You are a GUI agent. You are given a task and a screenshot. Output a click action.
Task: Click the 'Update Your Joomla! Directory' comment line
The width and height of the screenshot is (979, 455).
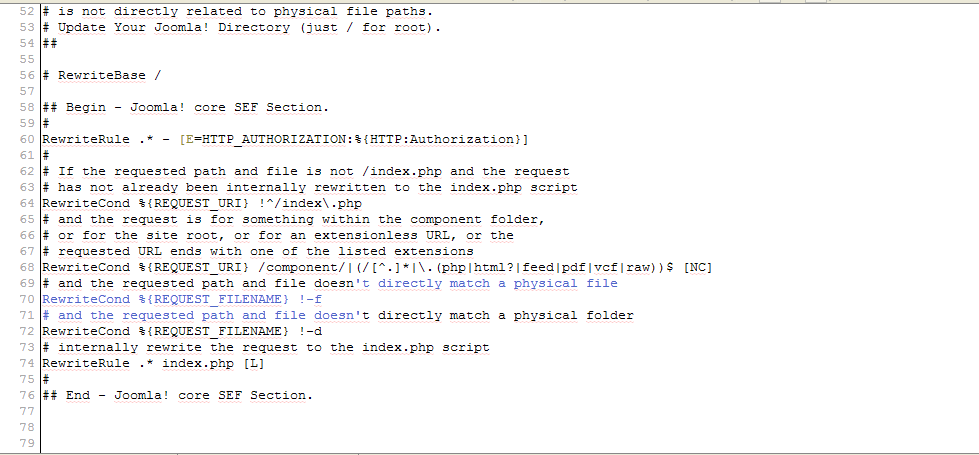click(242, 27)
